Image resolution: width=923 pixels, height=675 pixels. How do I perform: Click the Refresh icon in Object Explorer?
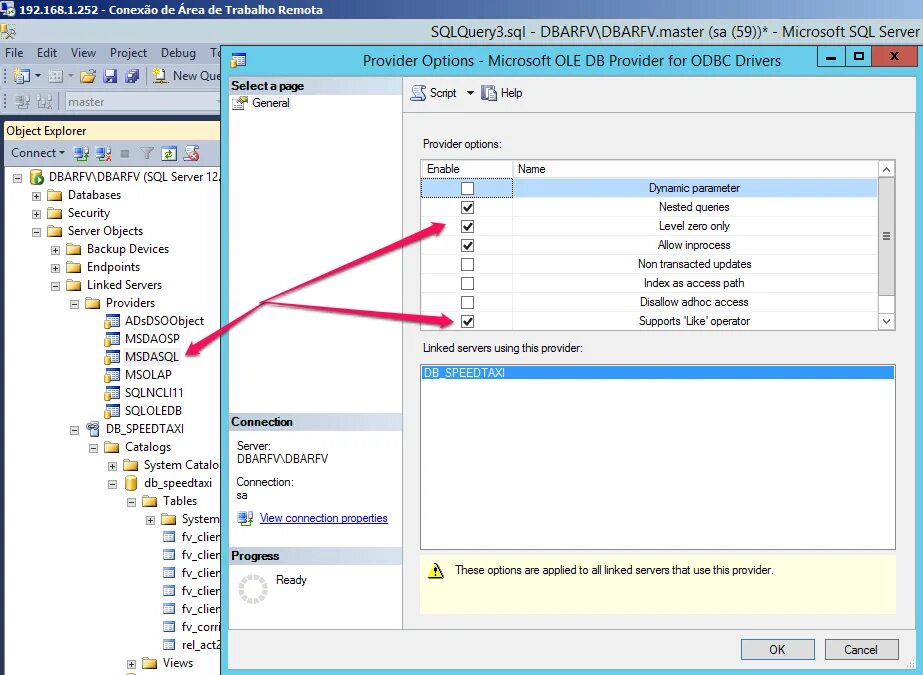pos(169,154)
